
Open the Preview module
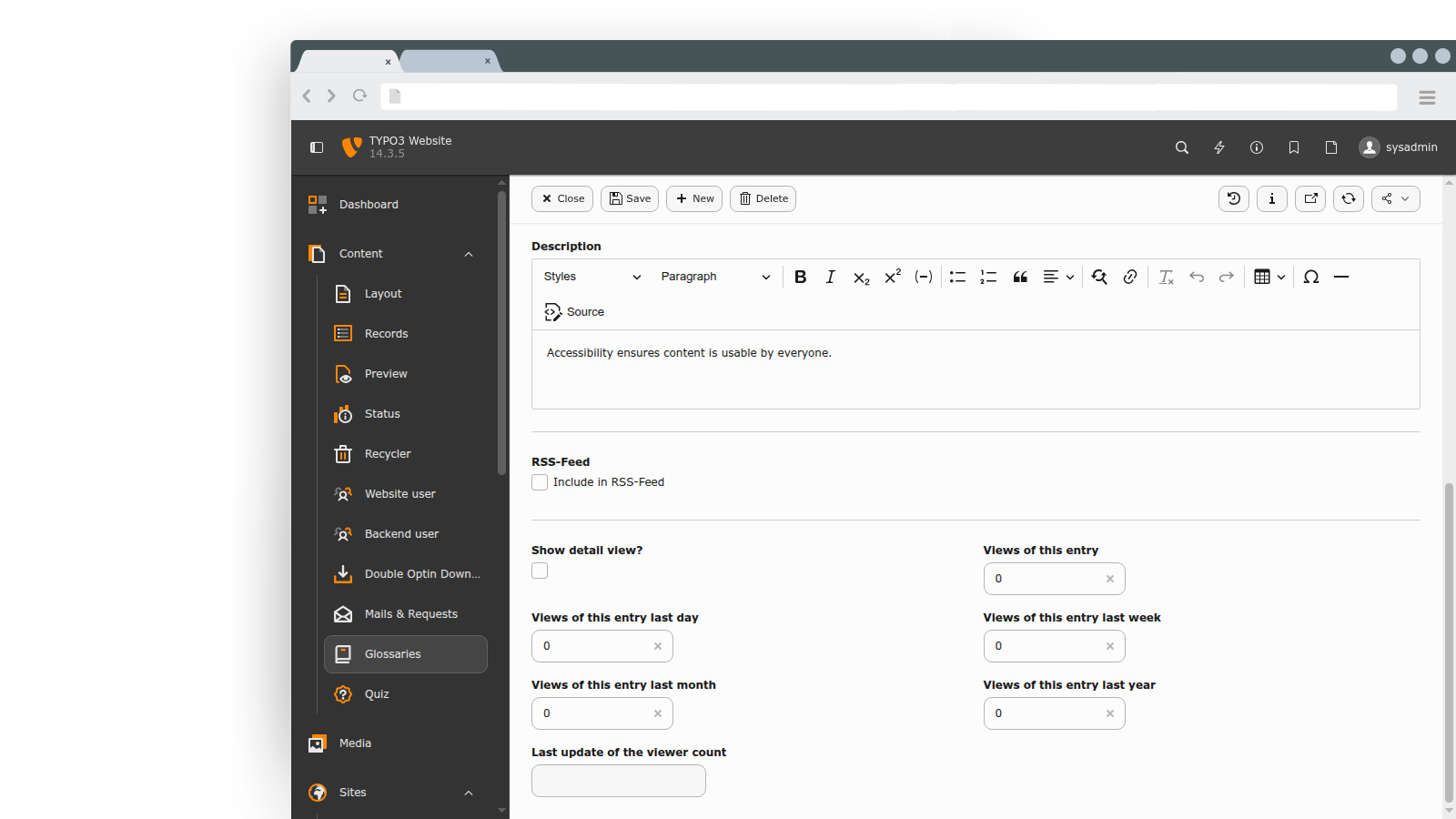(x=406, y=374)
